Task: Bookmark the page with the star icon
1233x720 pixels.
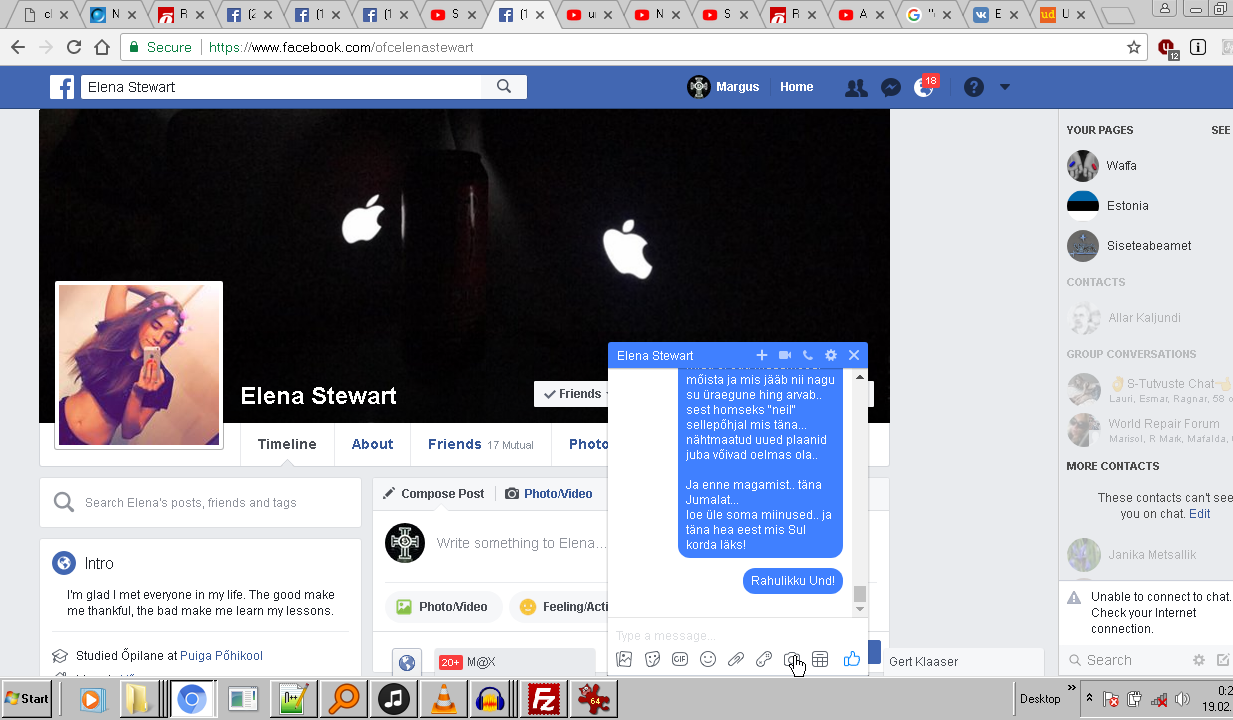Action: [x=1134, y=47]
